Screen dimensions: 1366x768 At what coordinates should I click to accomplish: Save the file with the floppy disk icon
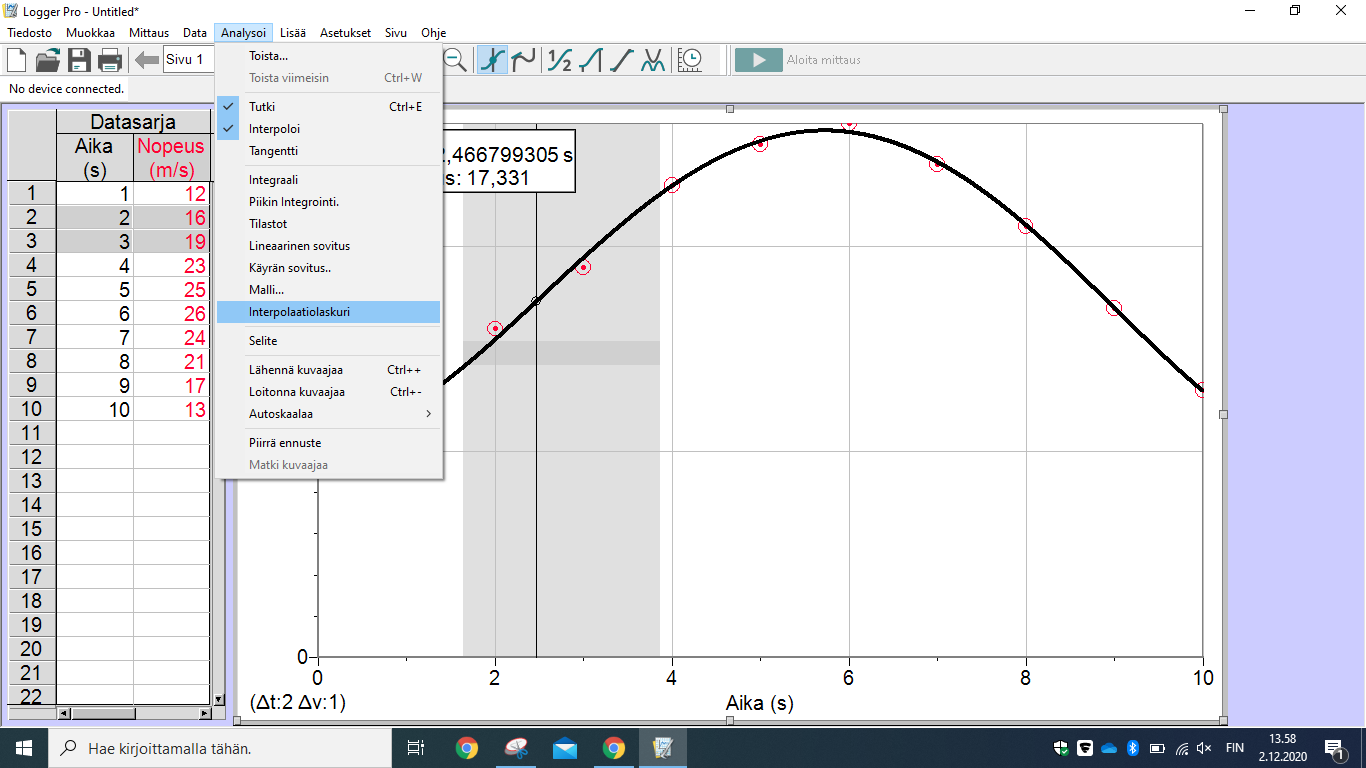pos(79,60)
